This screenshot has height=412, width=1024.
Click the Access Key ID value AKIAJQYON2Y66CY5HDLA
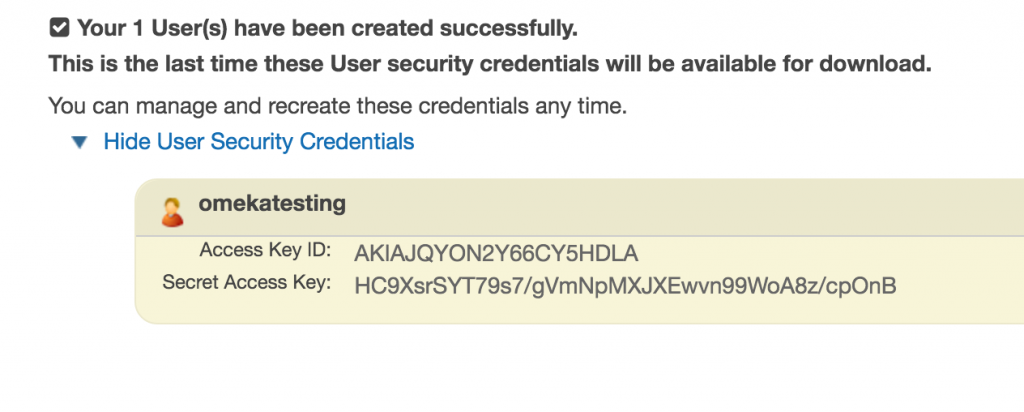pyautogui.click(x=496, y=253)
